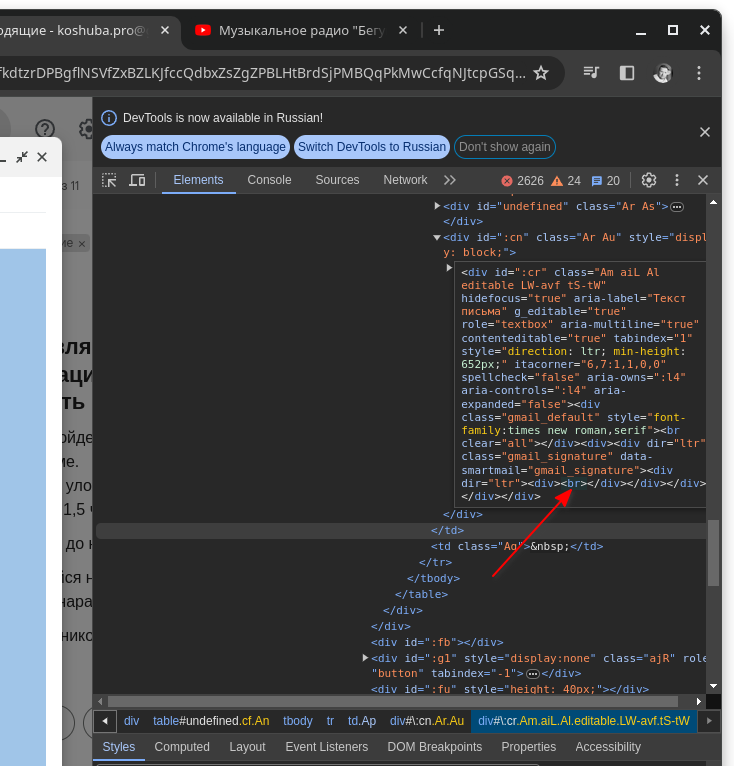Show more DevTools tabs chevron
Image resolution: width=734 pixels, height=766 pixels.
click(450, 180)
